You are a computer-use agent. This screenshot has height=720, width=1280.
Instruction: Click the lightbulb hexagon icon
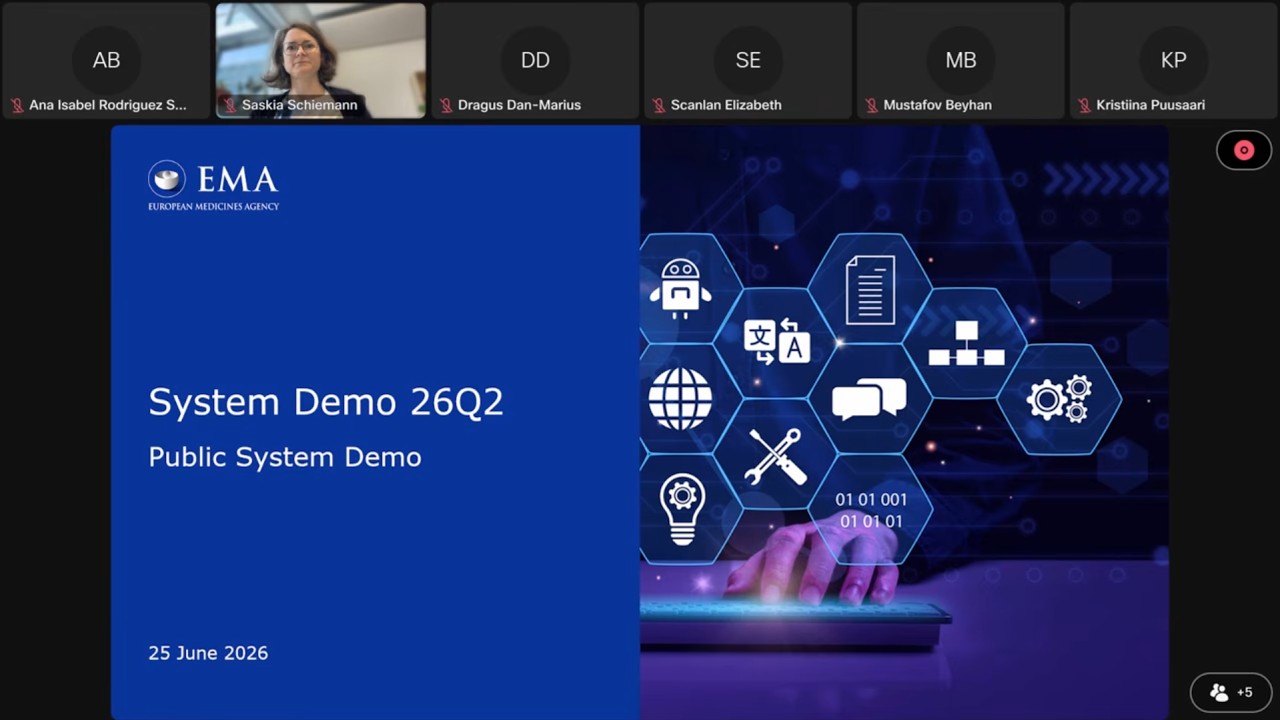tap(681, 509)
